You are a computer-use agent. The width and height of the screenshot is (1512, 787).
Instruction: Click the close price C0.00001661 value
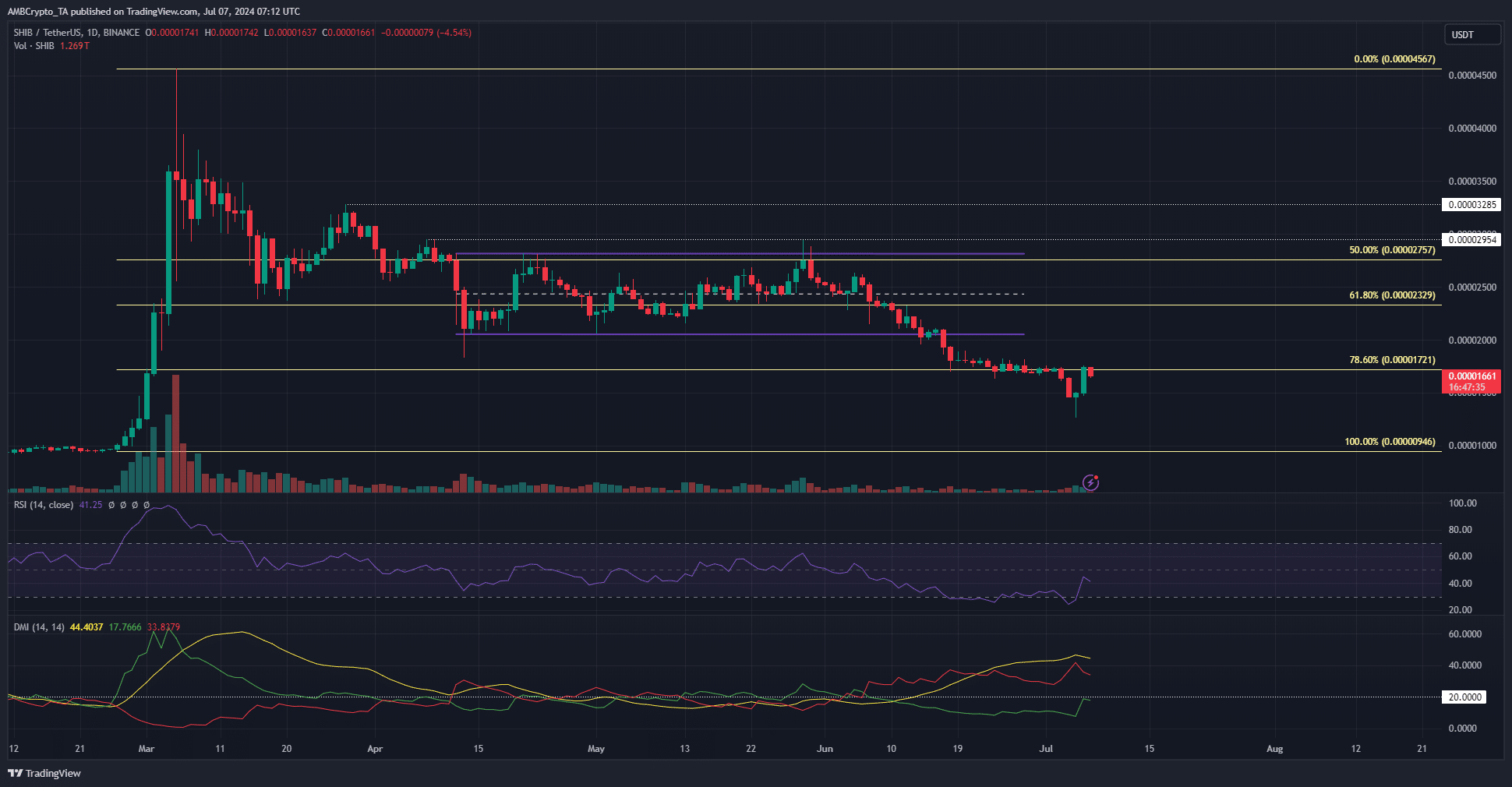[348, 33]
